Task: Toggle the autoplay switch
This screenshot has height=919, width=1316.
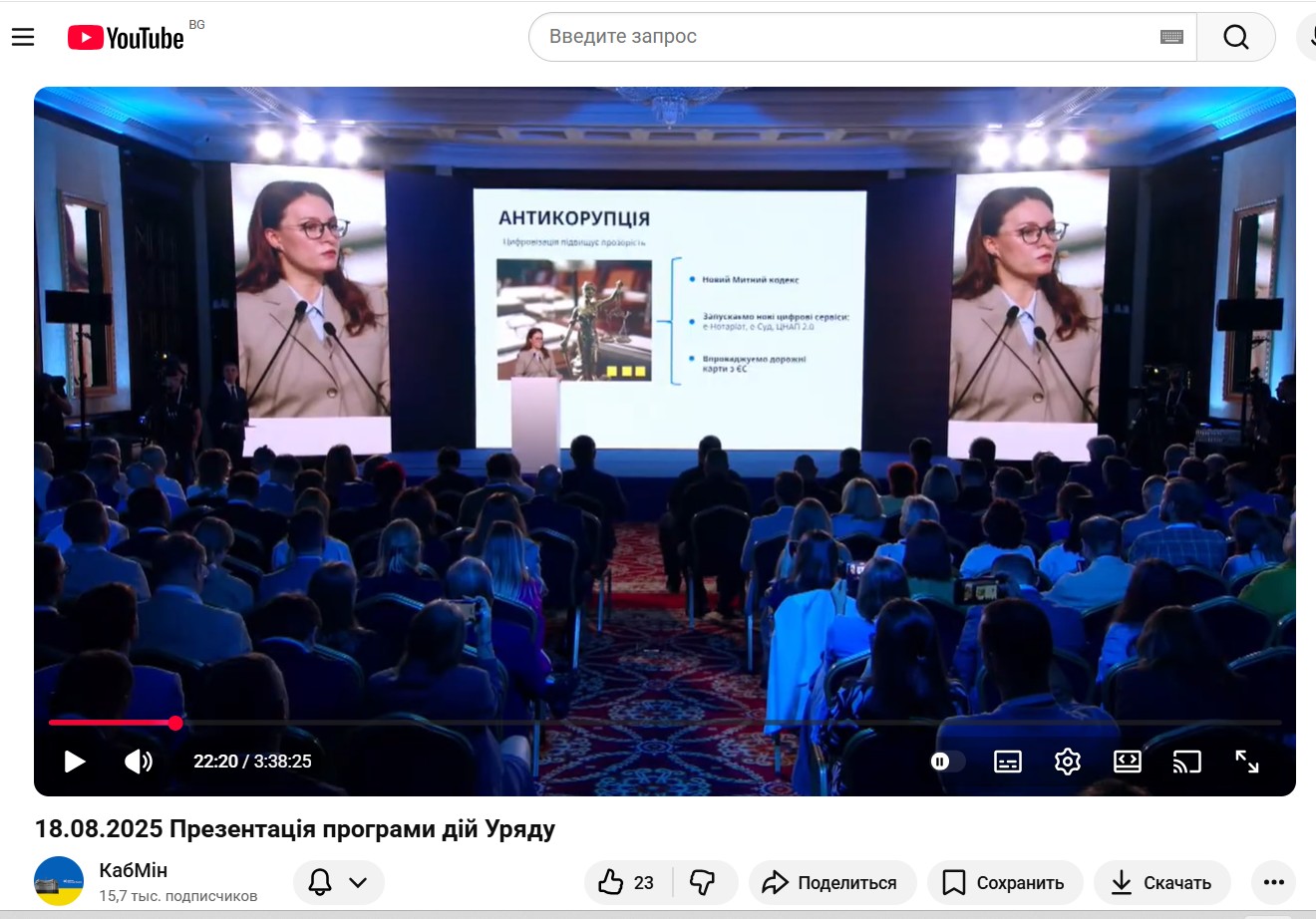Action: click(947, 762)
